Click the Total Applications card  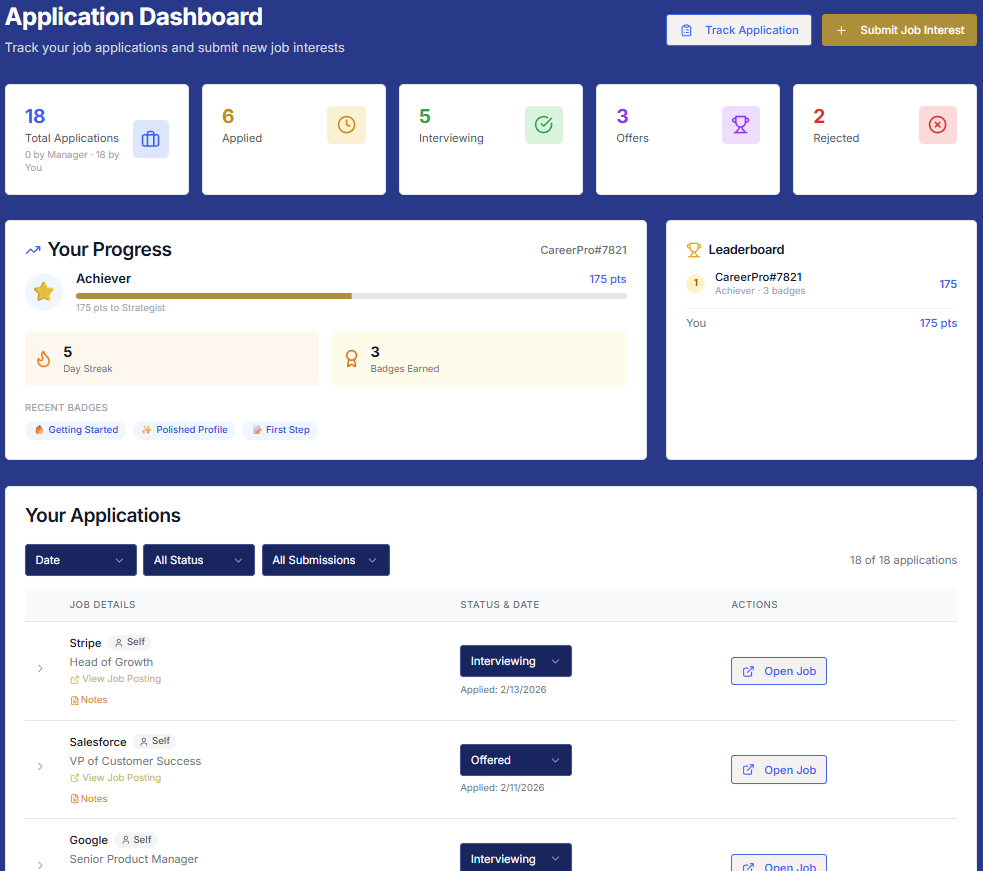pyautogui.click(x=97, y=139)
